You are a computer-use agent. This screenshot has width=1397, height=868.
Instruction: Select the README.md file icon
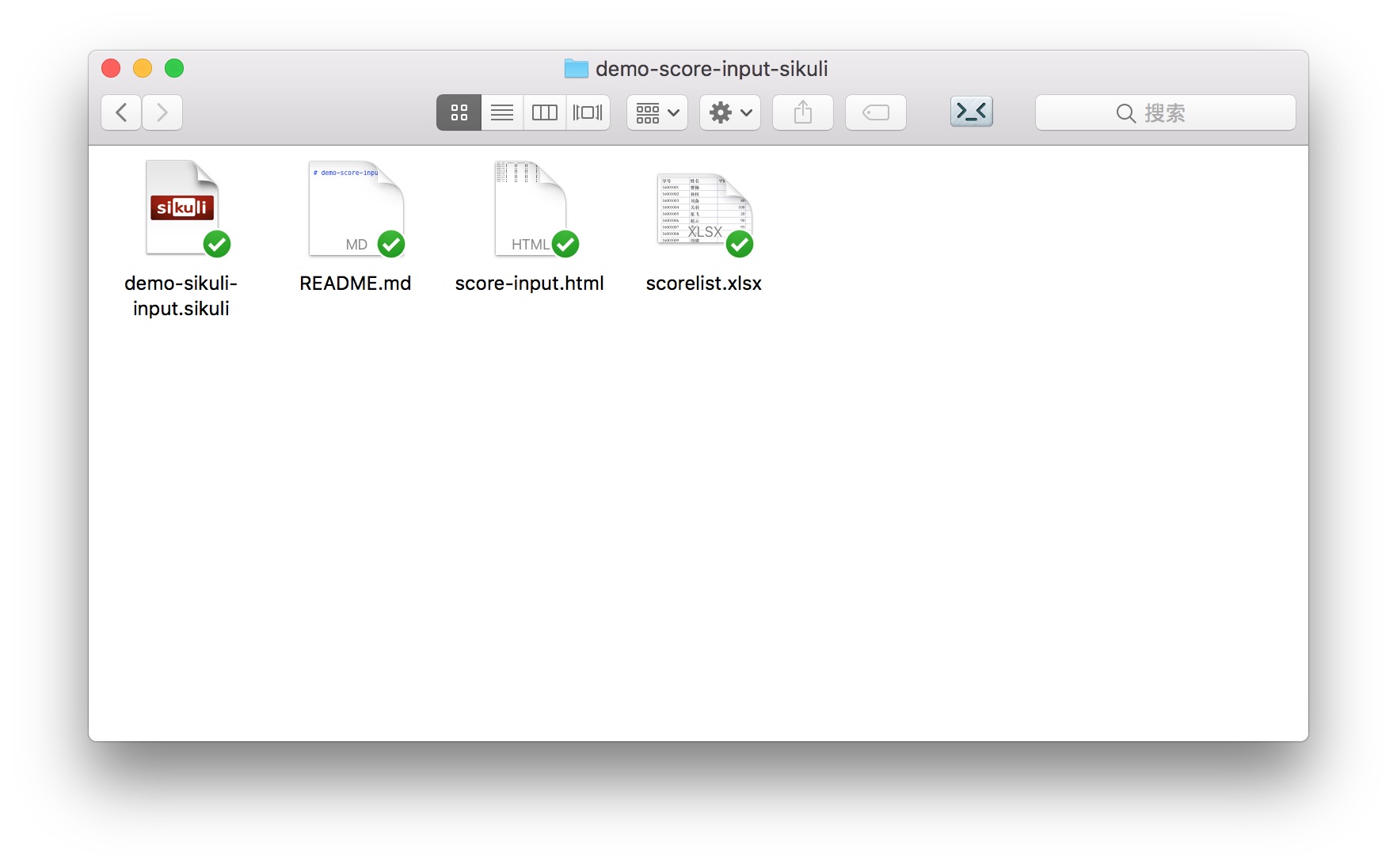pyautogui.click(x=356, y=208)
